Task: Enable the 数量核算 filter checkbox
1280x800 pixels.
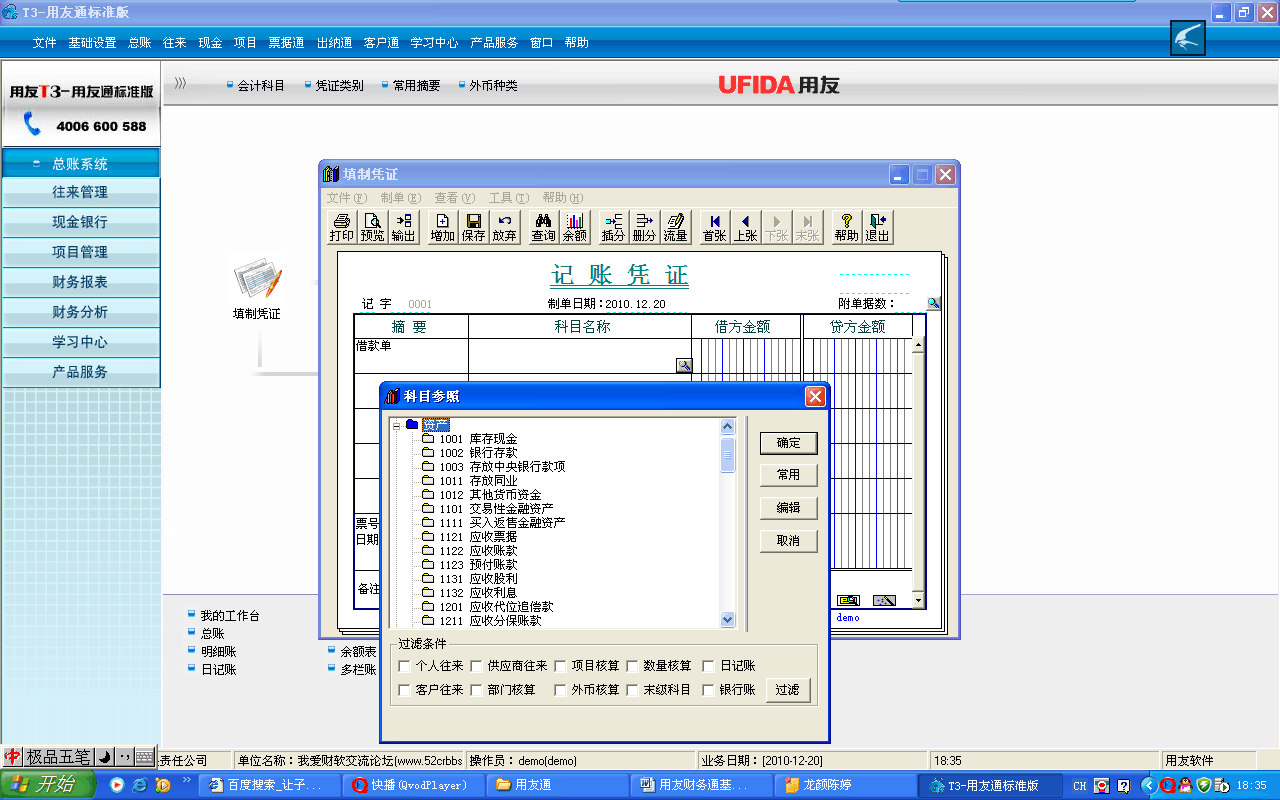Action: (632, 666)
